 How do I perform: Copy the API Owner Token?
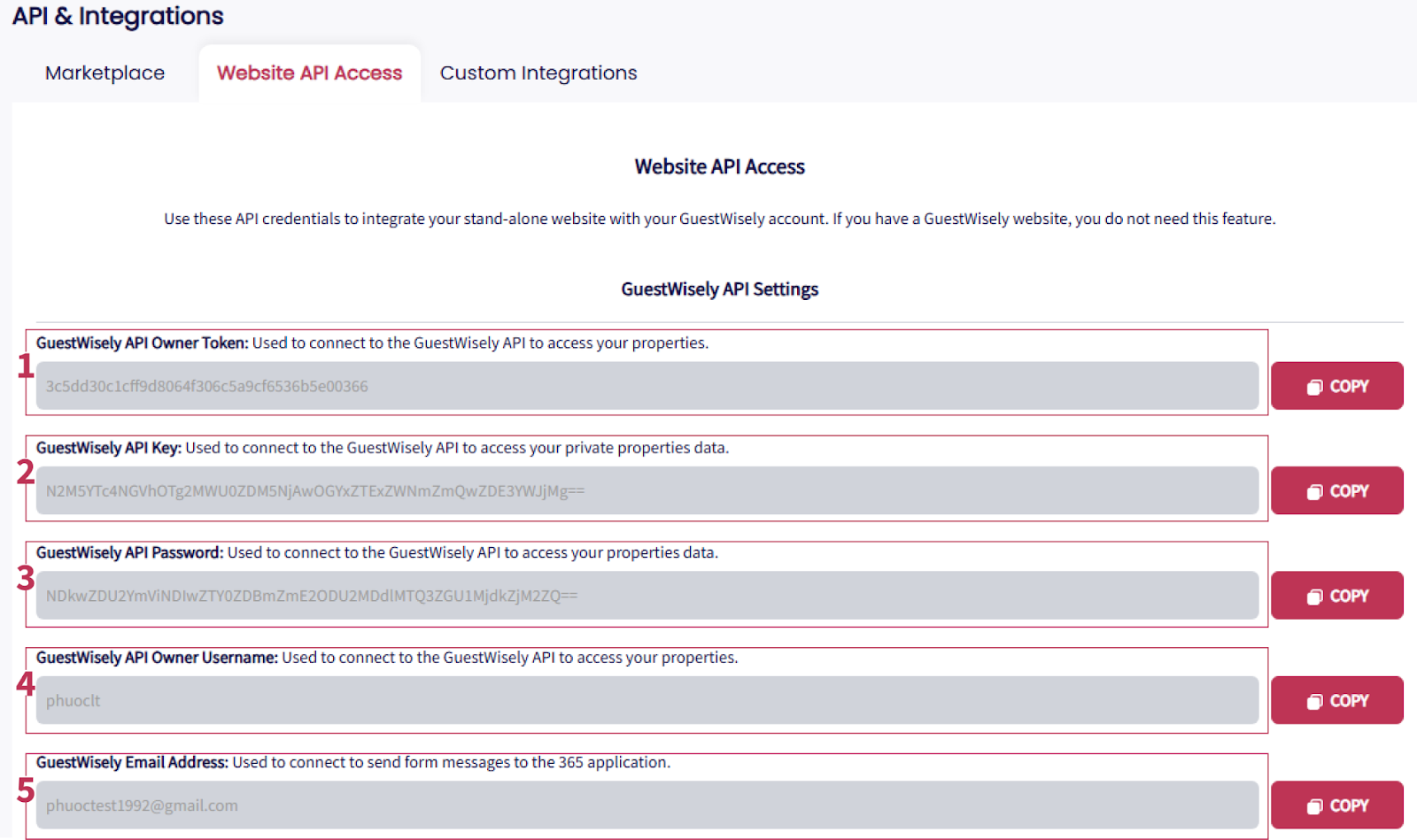point(1336,386)
